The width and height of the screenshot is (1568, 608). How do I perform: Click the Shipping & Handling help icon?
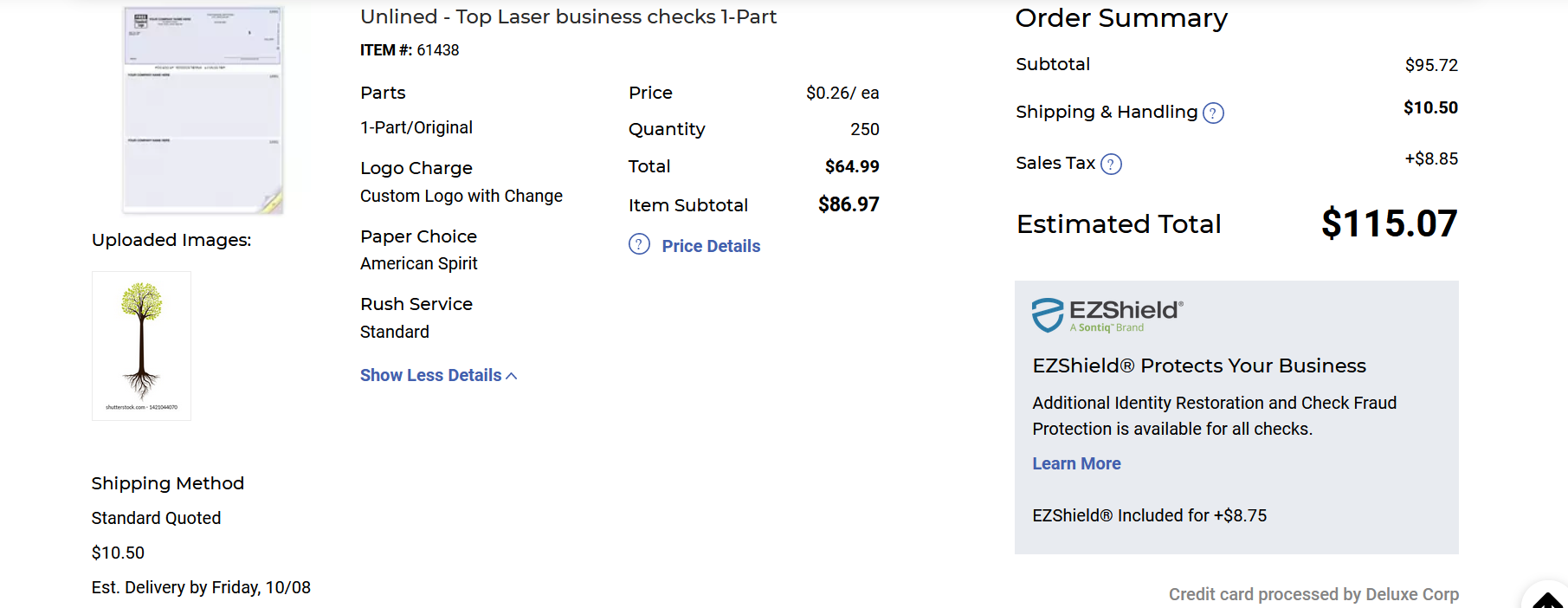1213,113
